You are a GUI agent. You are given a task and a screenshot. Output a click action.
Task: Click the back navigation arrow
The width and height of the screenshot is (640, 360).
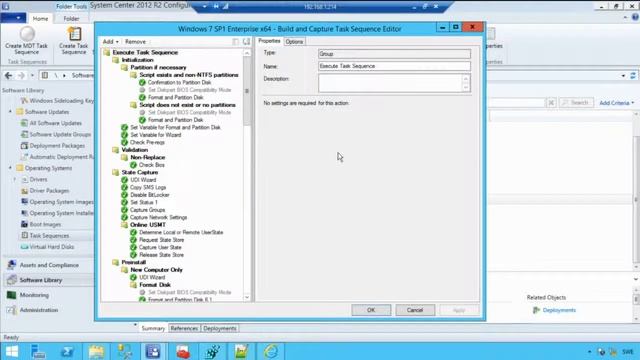9,76
